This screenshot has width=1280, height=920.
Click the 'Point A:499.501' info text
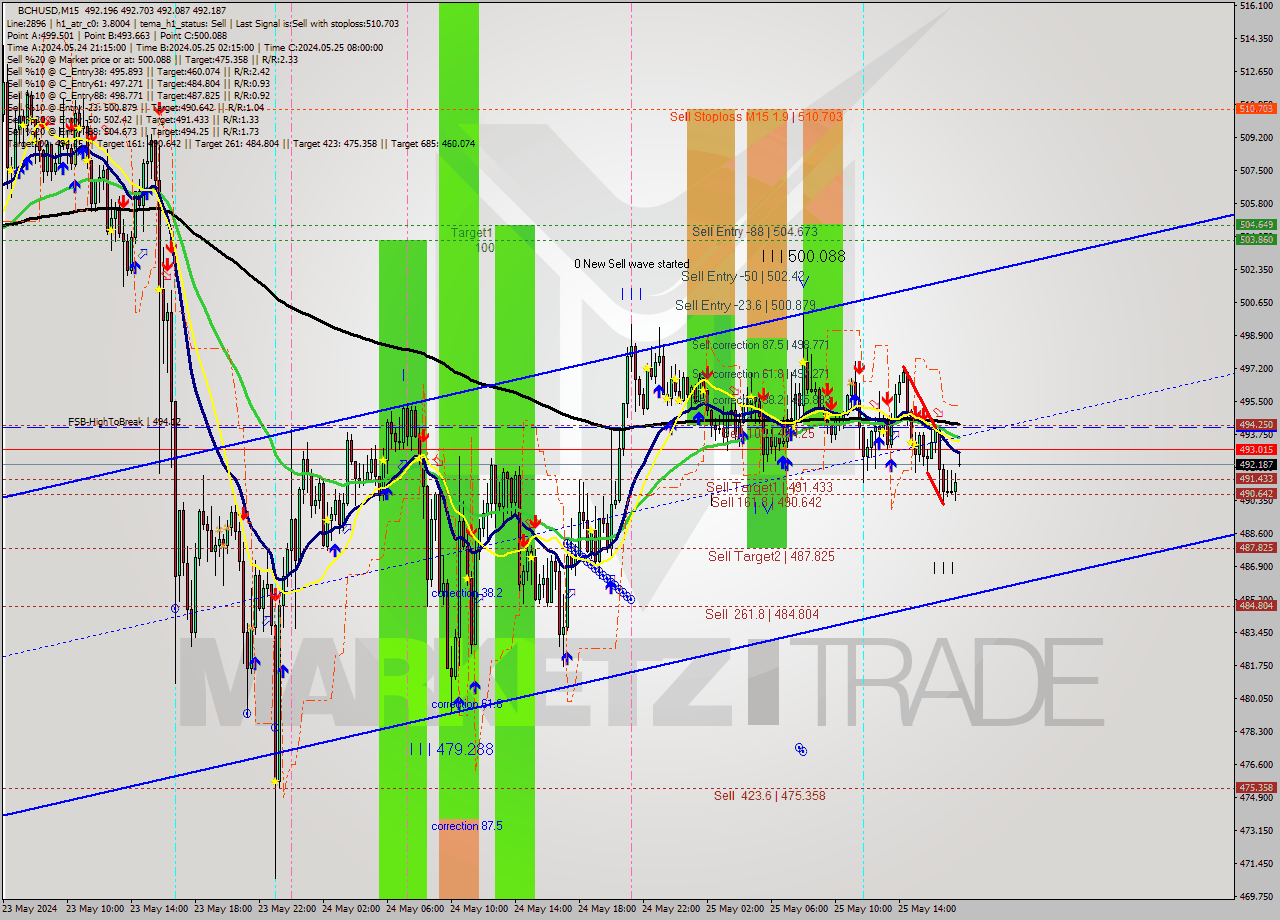(41, 35)
